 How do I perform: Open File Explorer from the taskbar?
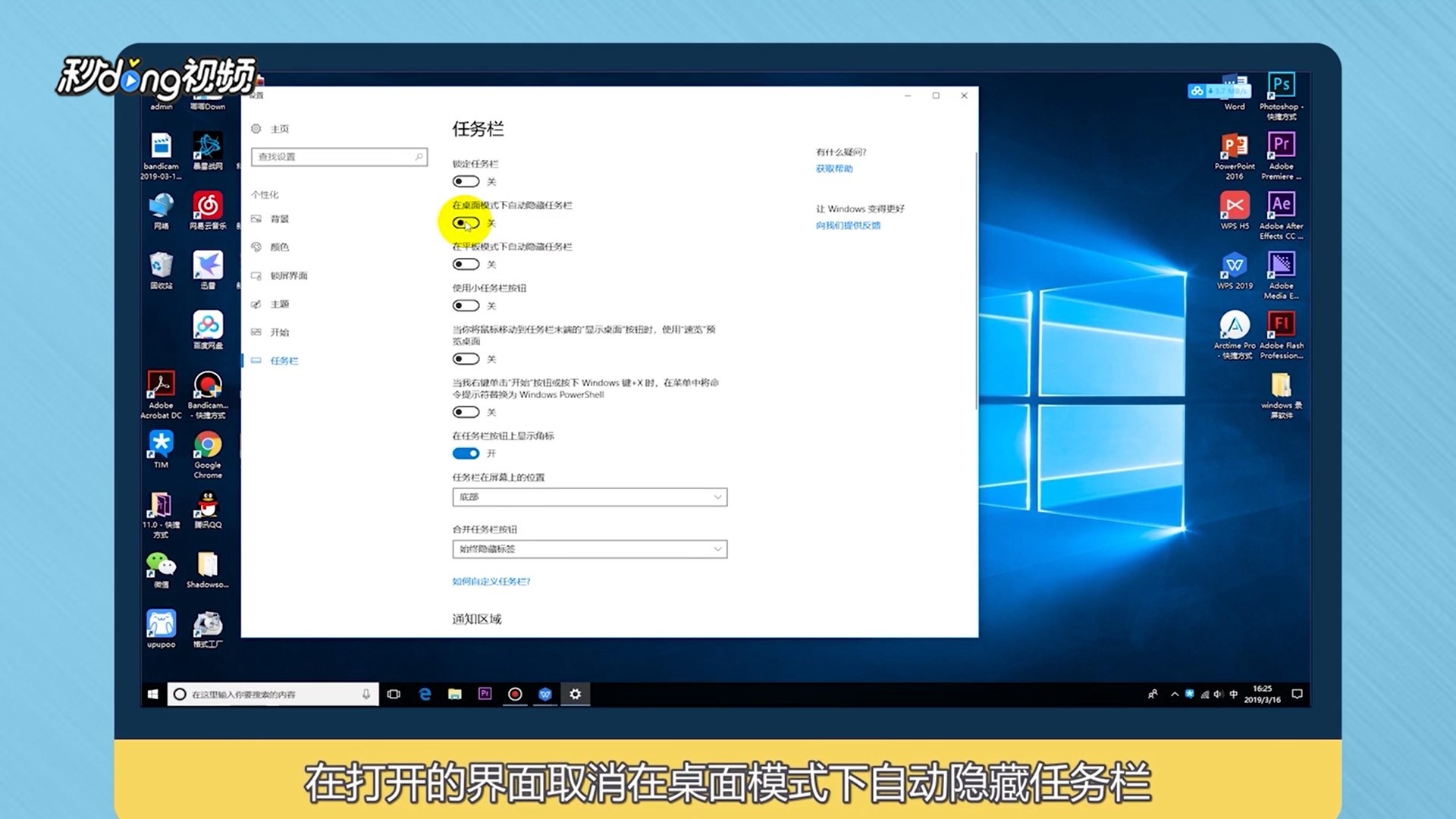[x=455, y=694]
